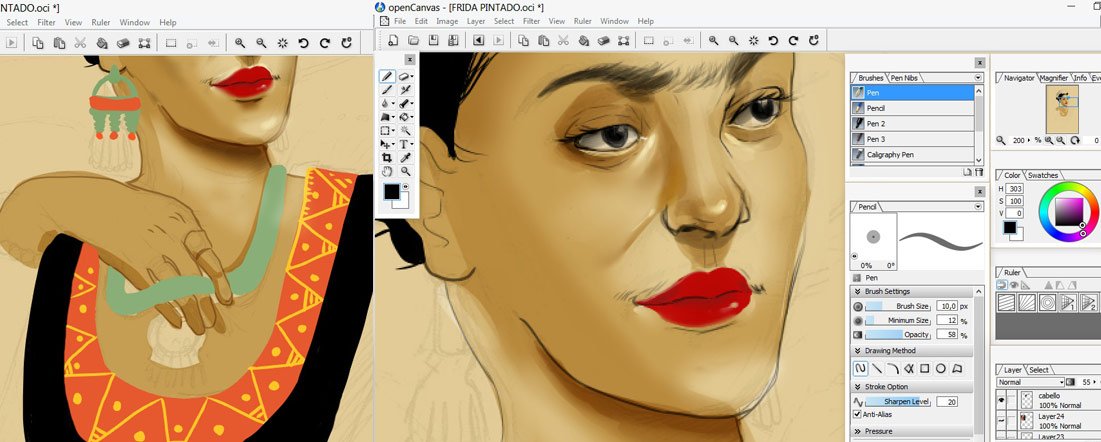Select the Pen tool in the toolbox

click(386, 76)
